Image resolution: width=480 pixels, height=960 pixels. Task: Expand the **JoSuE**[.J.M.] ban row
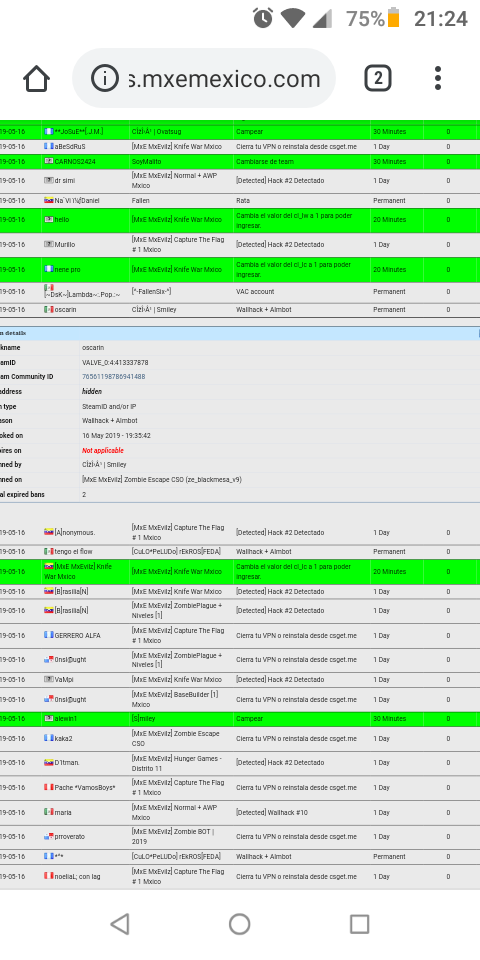tap(240, 132)
